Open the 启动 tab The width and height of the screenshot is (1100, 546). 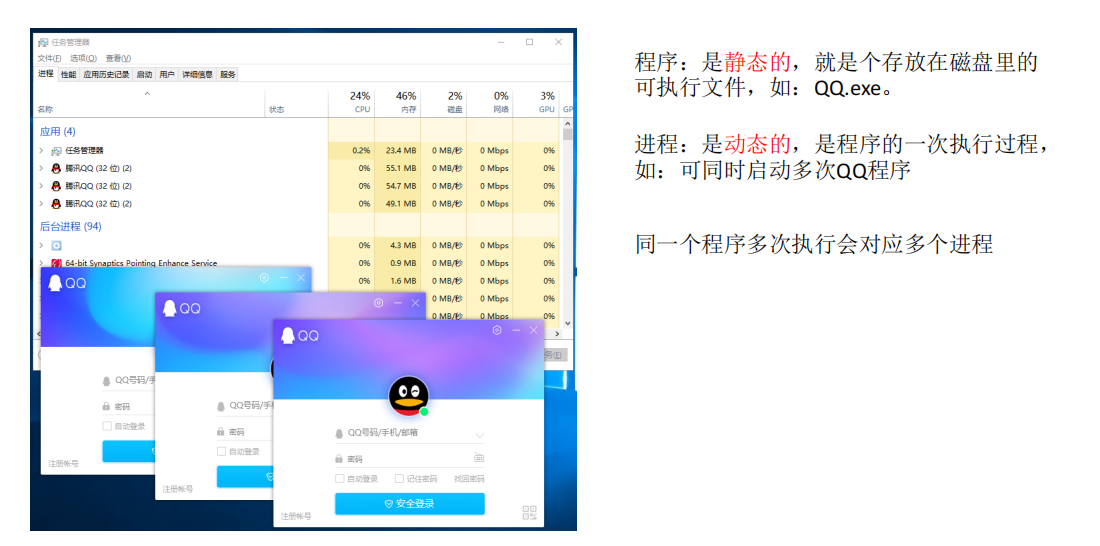point(144,74)
